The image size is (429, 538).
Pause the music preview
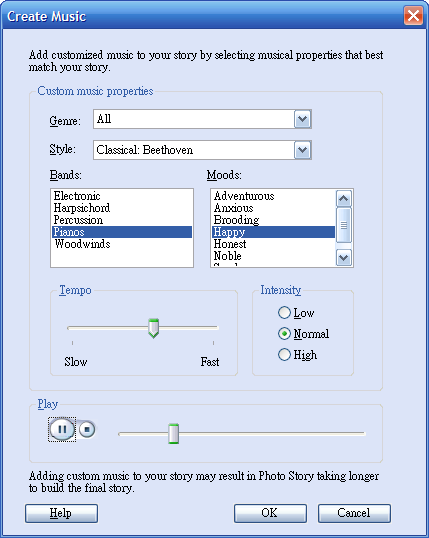(62, 429)
